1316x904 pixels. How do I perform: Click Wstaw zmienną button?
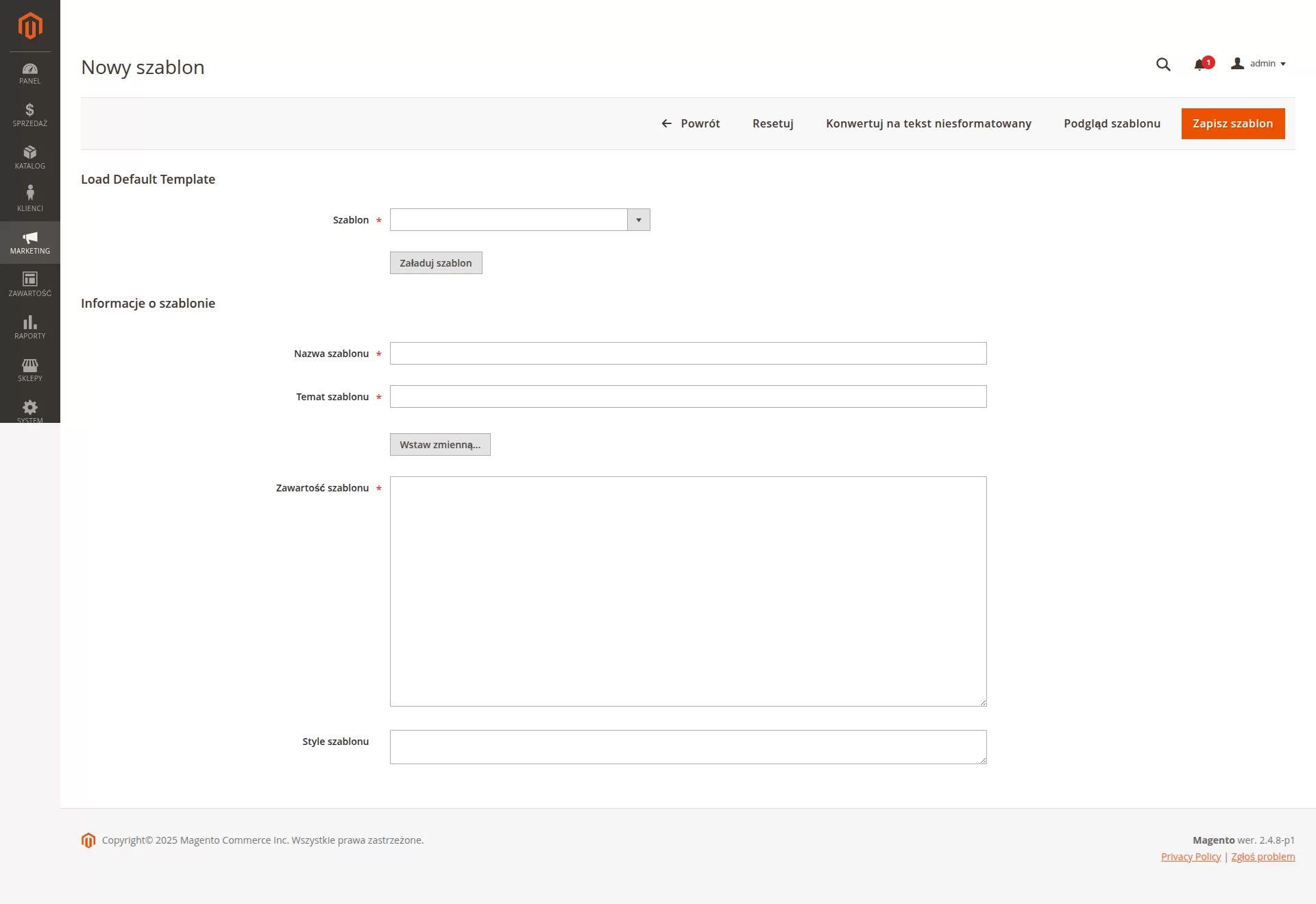[439, 445]
